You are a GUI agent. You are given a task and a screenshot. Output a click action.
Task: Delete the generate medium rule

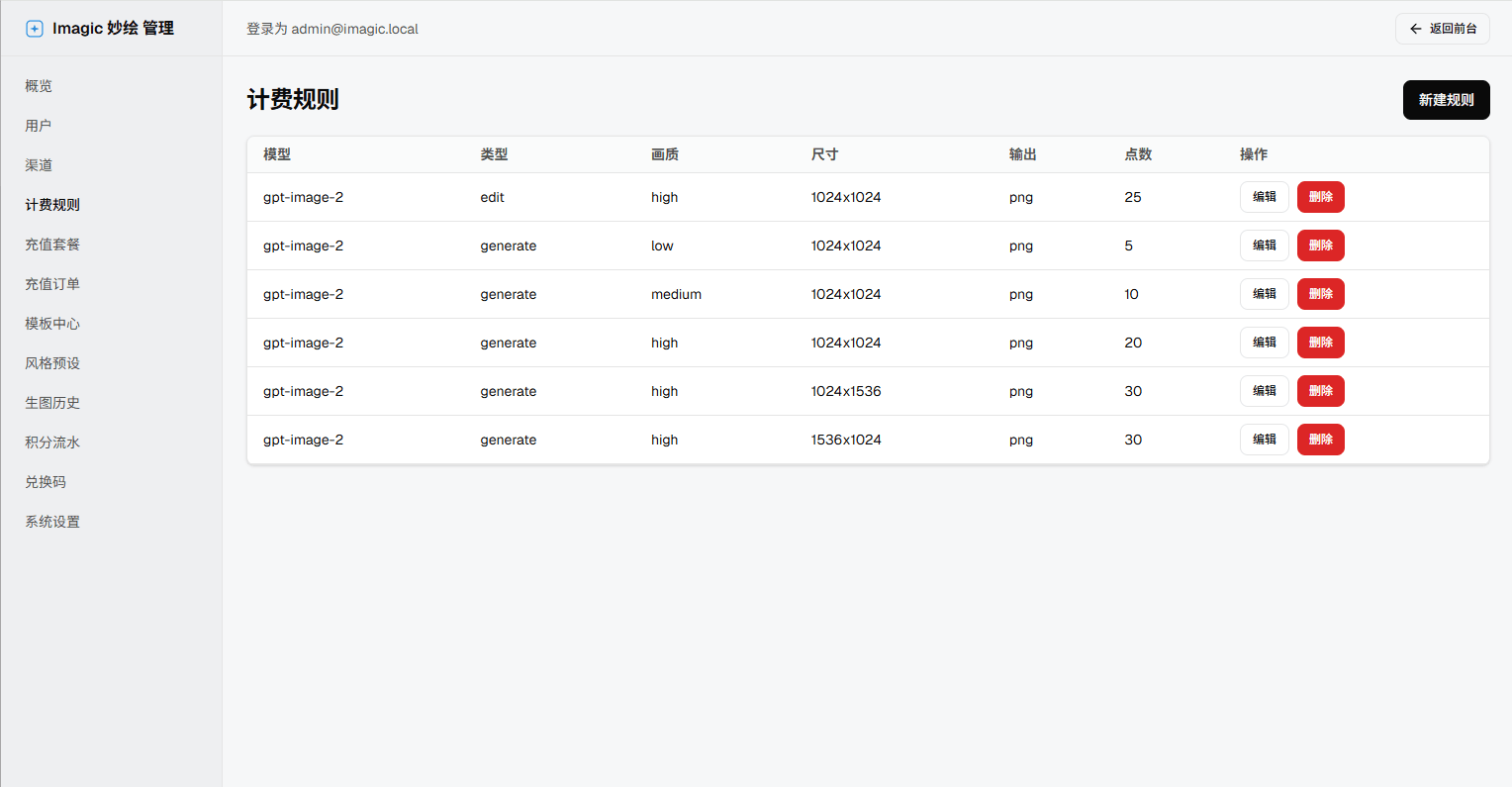coord(1321,294)
